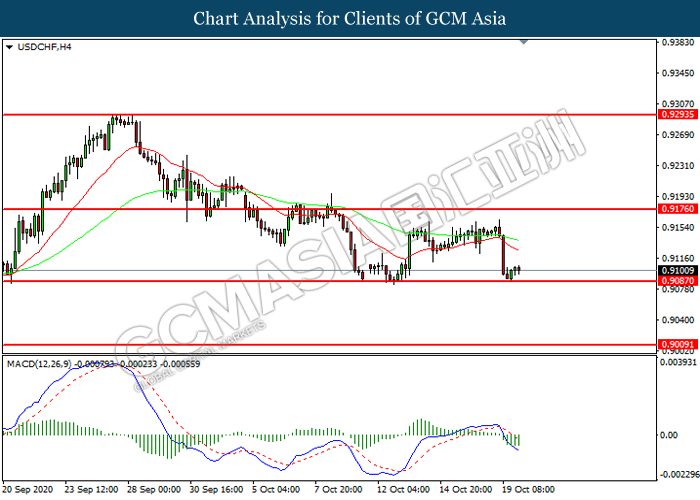Click the 7 Oct 20:00 time label
Screen dimensions: 700x500
[338, 489]
